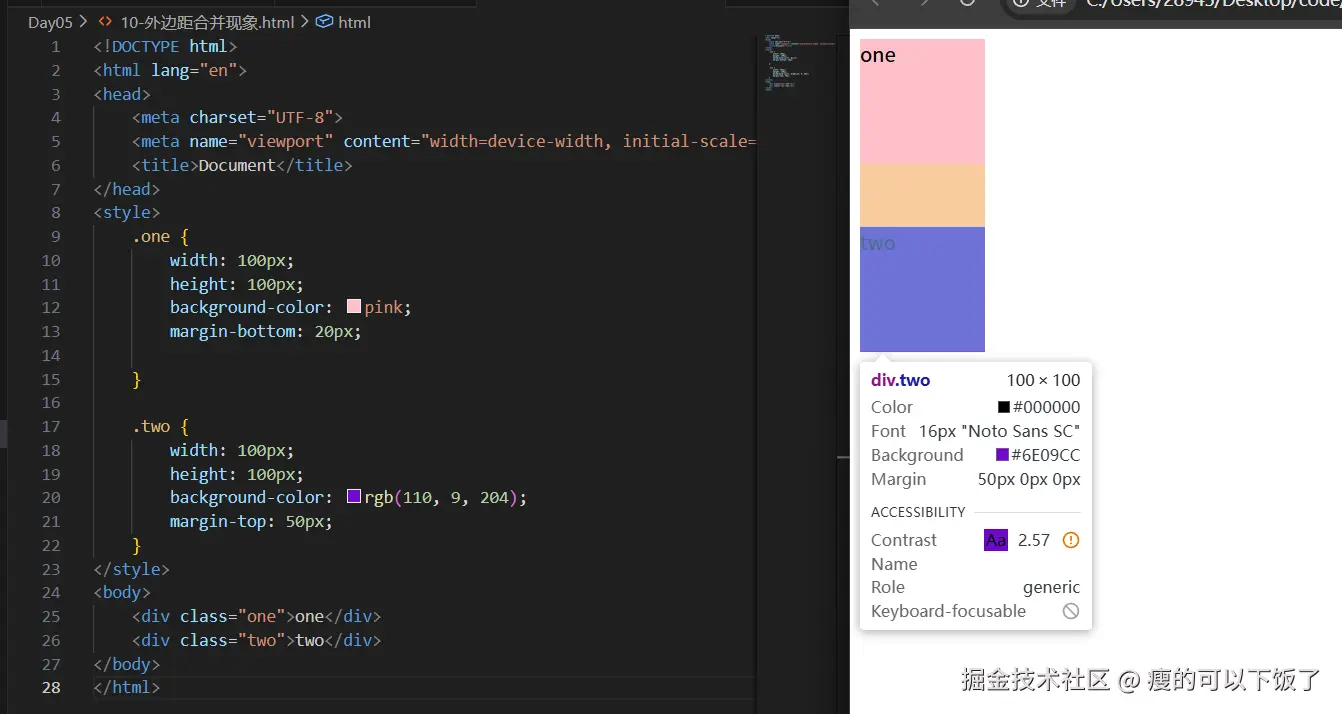The image size is (1342, 714).
Task: Click the ACCESSIBILITY section heading
Action: click(918, 512)
